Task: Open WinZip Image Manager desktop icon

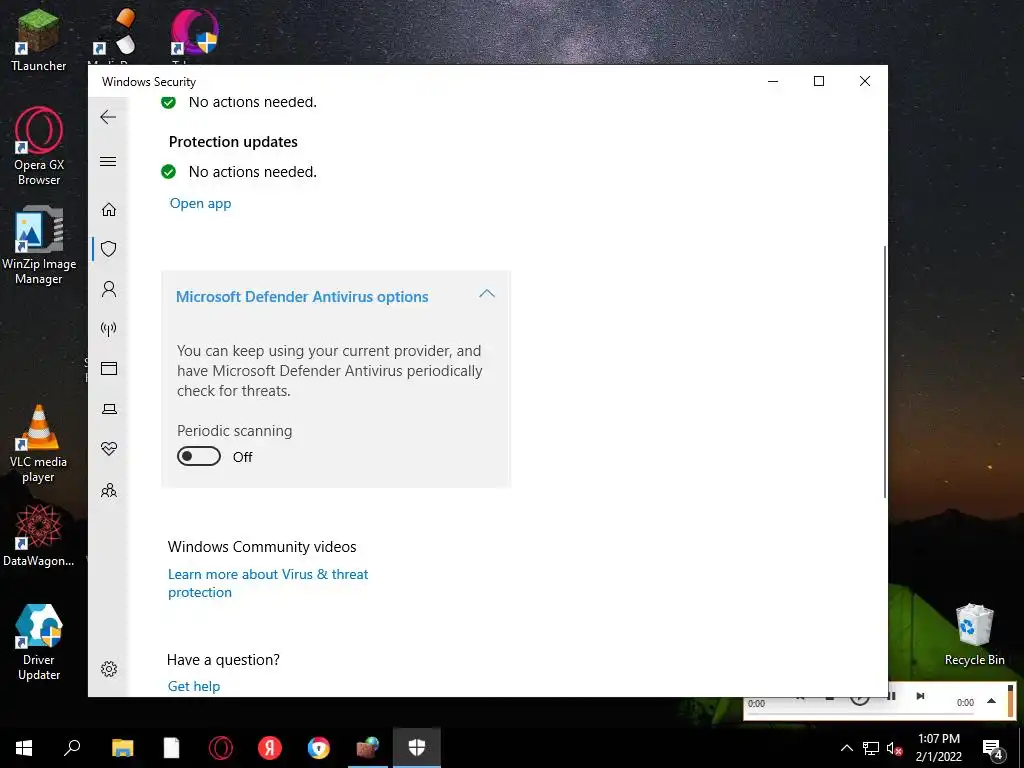Action: (39, 246)
